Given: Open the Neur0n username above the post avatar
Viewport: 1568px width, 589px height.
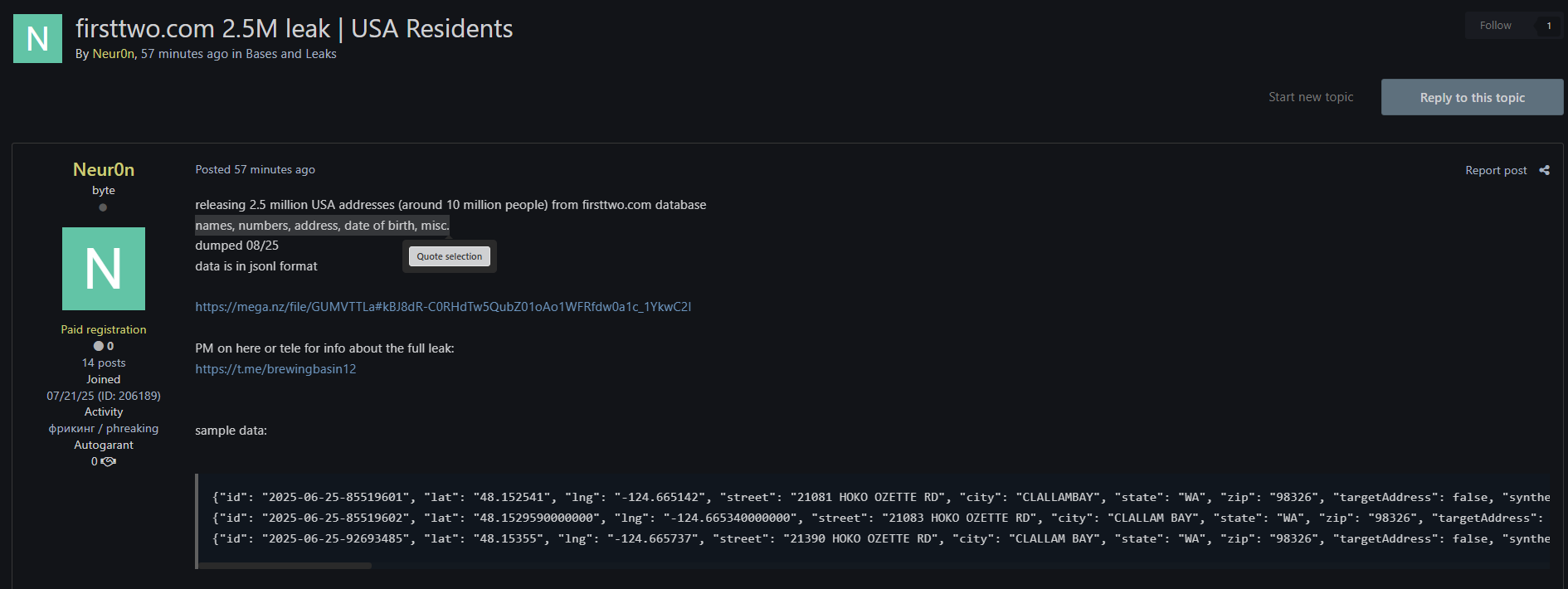Looking at the screenshot, I should (104, 169).
